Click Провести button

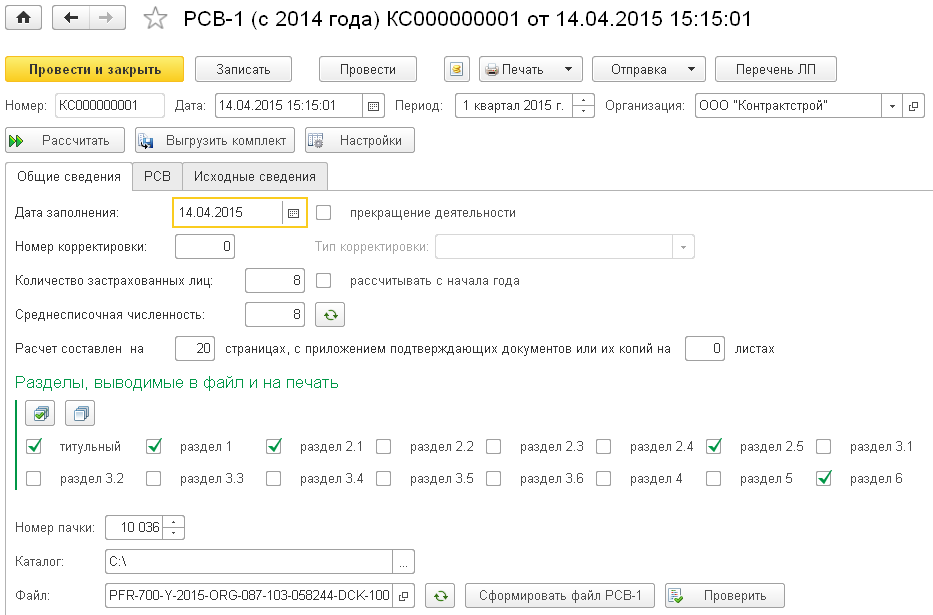(x=368, y=69)
